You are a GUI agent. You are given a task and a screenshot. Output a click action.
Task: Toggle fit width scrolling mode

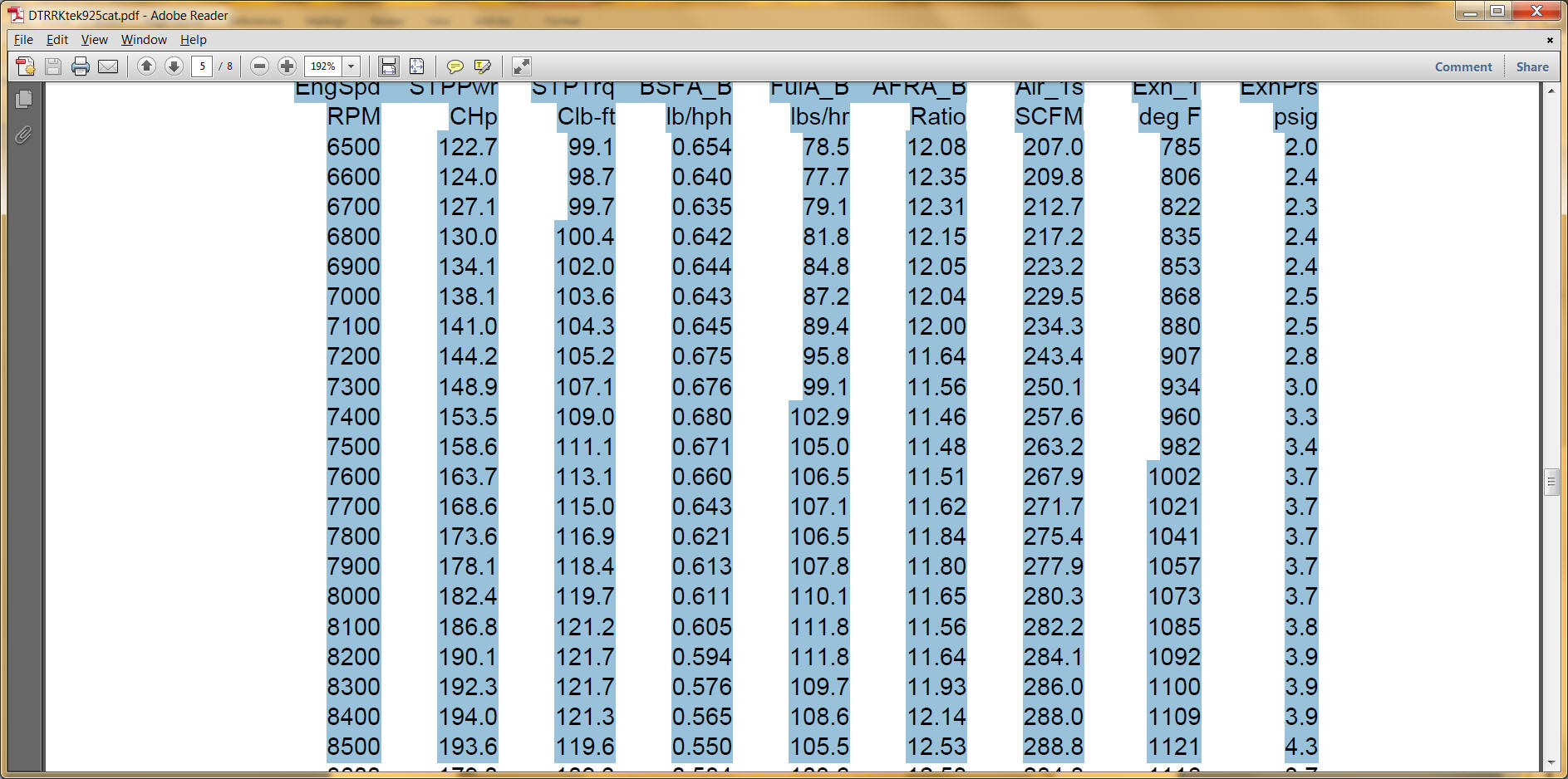[388, 66]
